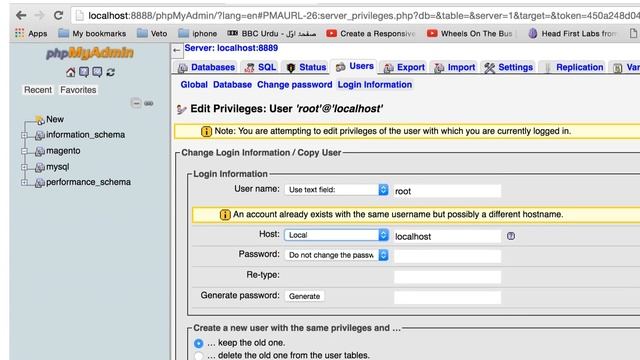
Task: Open the iphone bookmark folder
Action: tap(198, 33)
